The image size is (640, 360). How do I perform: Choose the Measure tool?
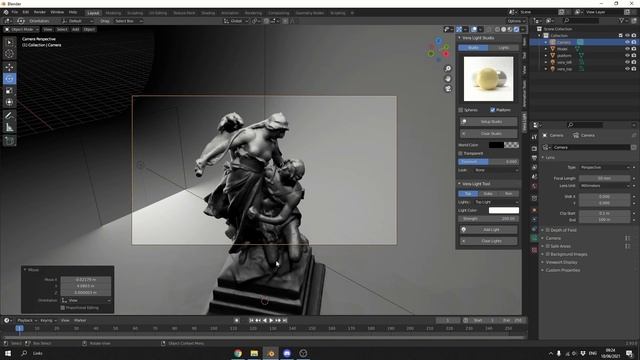[x=9, y=128]
